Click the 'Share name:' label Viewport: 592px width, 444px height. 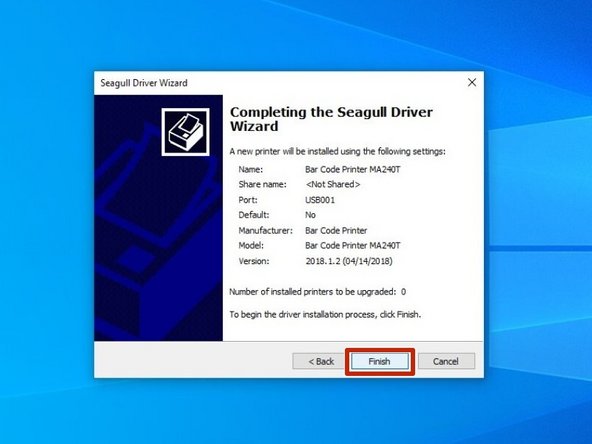[x=262, y=184]
